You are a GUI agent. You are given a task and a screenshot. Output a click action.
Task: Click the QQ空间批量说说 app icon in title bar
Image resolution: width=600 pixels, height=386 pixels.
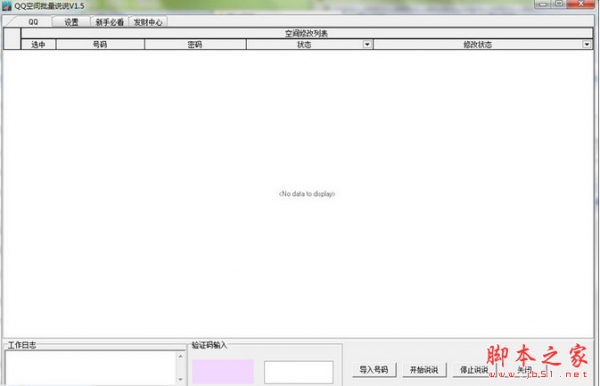[7, 6]
